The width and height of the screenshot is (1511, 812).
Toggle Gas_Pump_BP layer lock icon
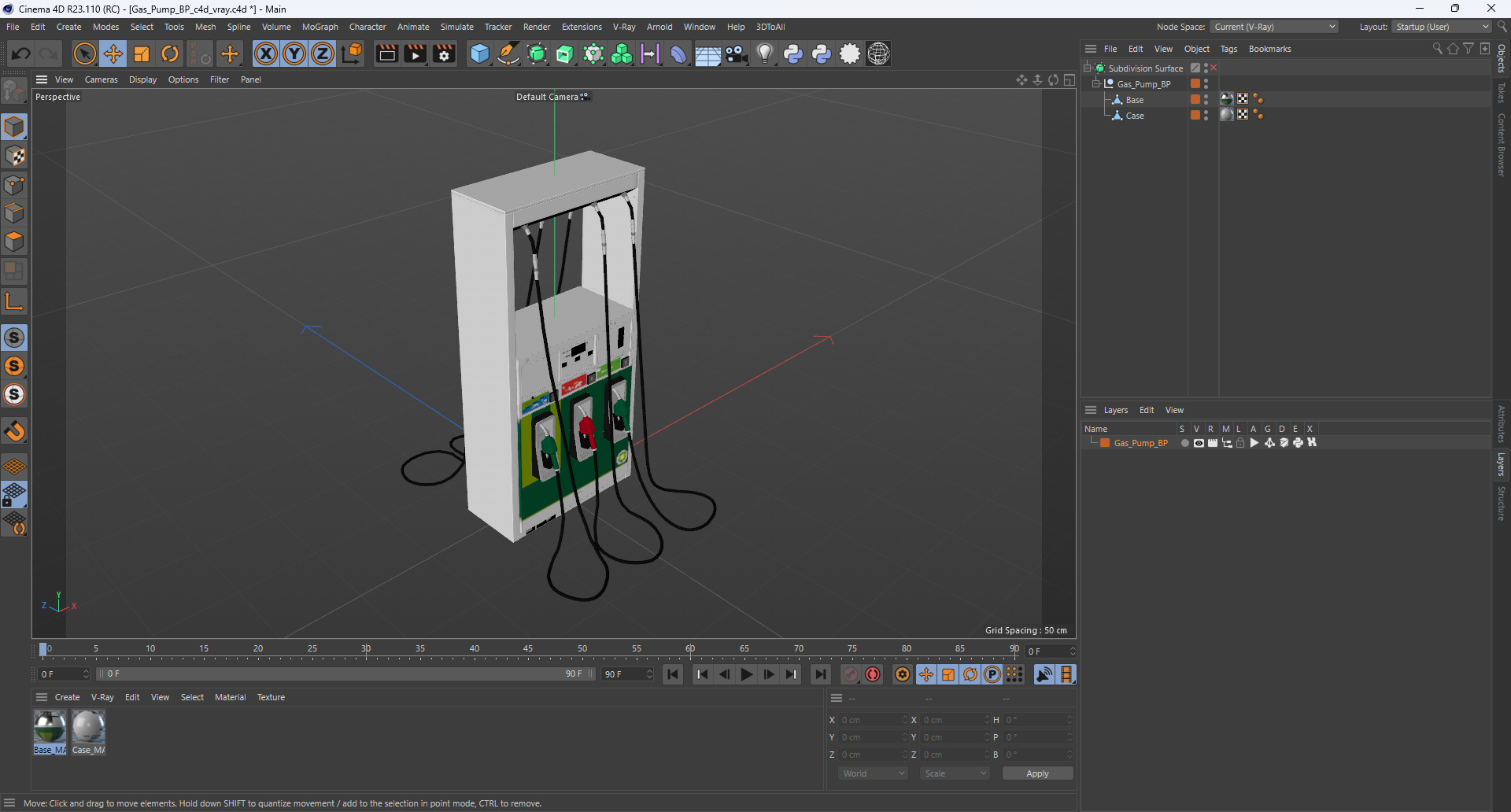[1240, 443]
